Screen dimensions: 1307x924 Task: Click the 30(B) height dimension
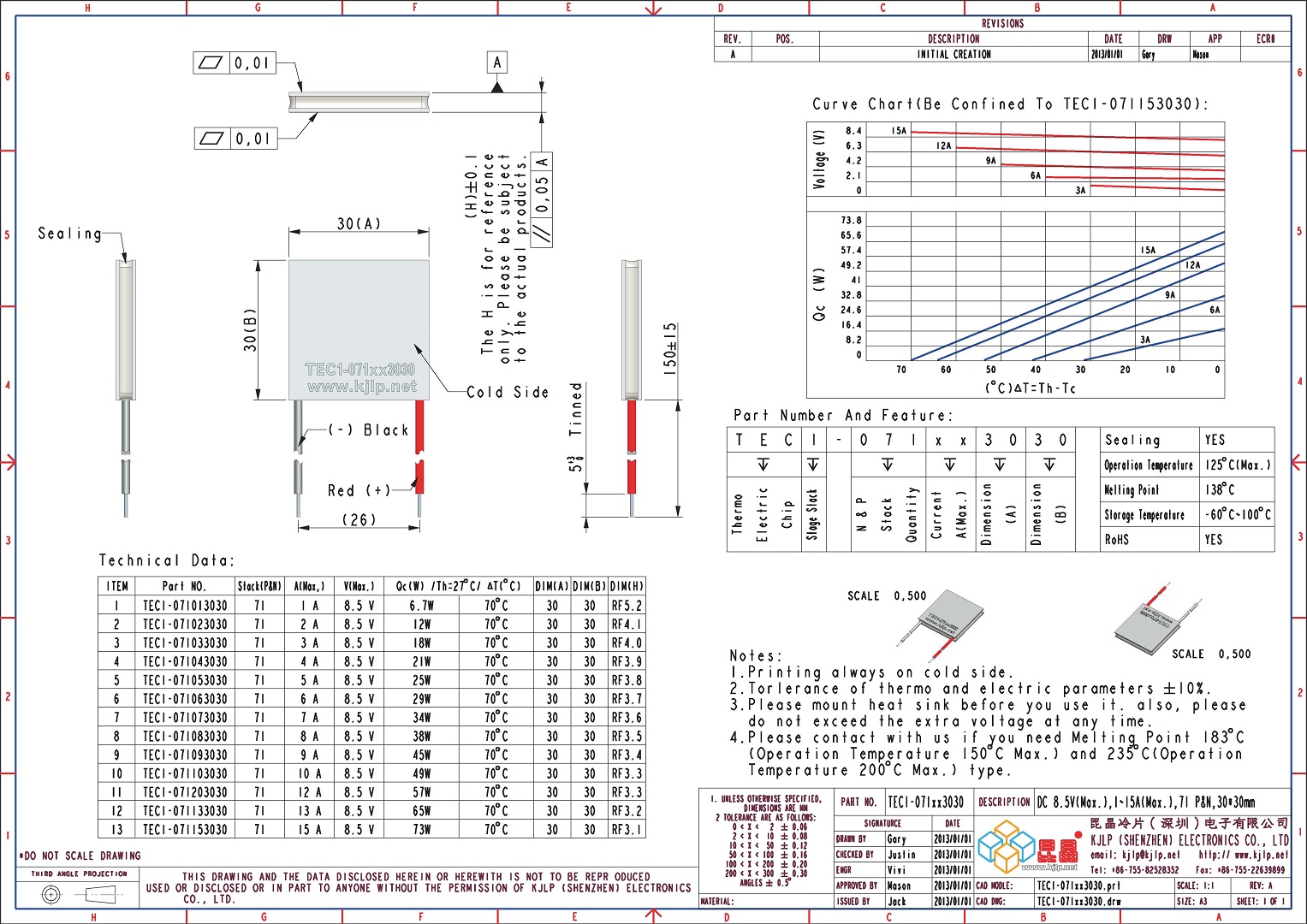tap(249, 329)
